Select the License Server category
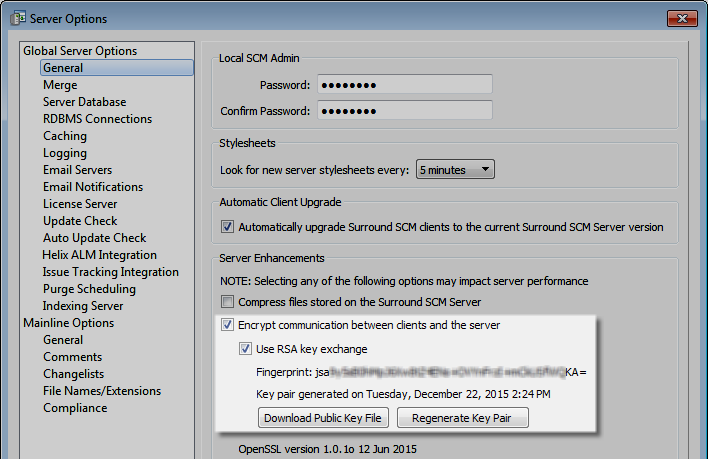The width and height of the screenshot is (708, 459). click(80, 204)
